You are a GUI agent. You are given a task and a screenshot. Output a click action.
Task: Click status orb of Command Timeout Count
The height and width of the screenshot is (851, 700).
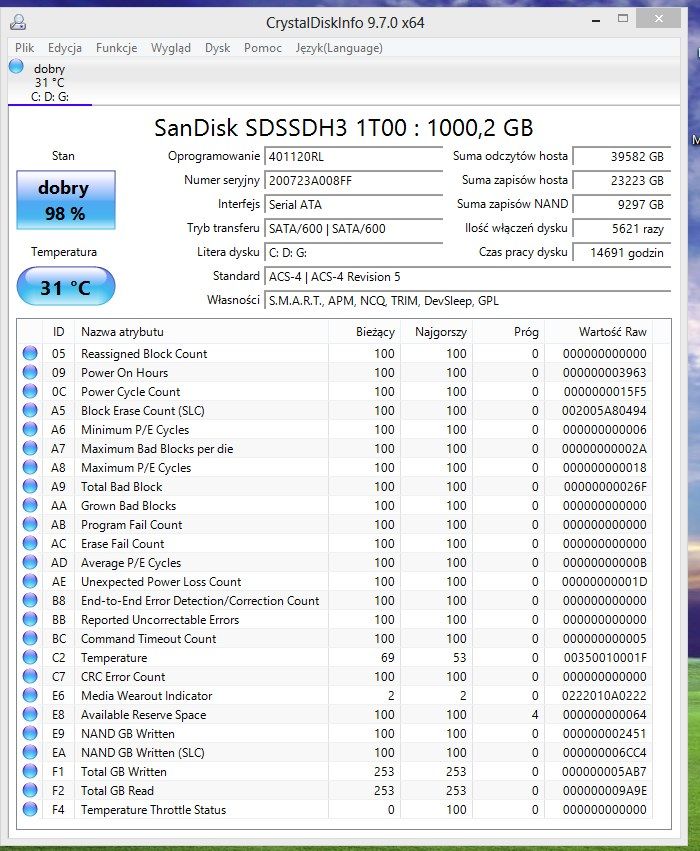30,638
